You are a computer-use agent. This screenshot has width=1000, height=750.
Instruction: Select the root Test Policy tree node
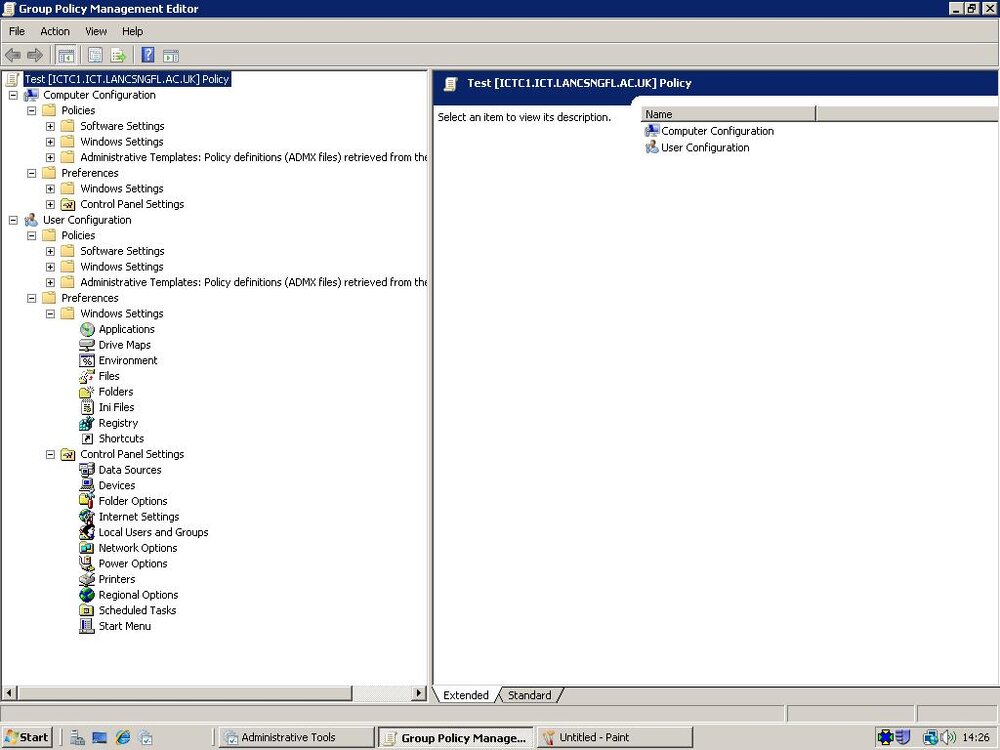pyautogui.click(x=126, y=79)
